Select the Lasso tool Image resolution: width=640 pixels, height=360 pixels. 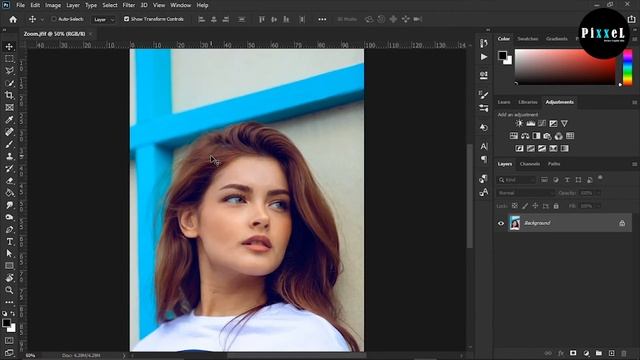(x=9, y=71)
